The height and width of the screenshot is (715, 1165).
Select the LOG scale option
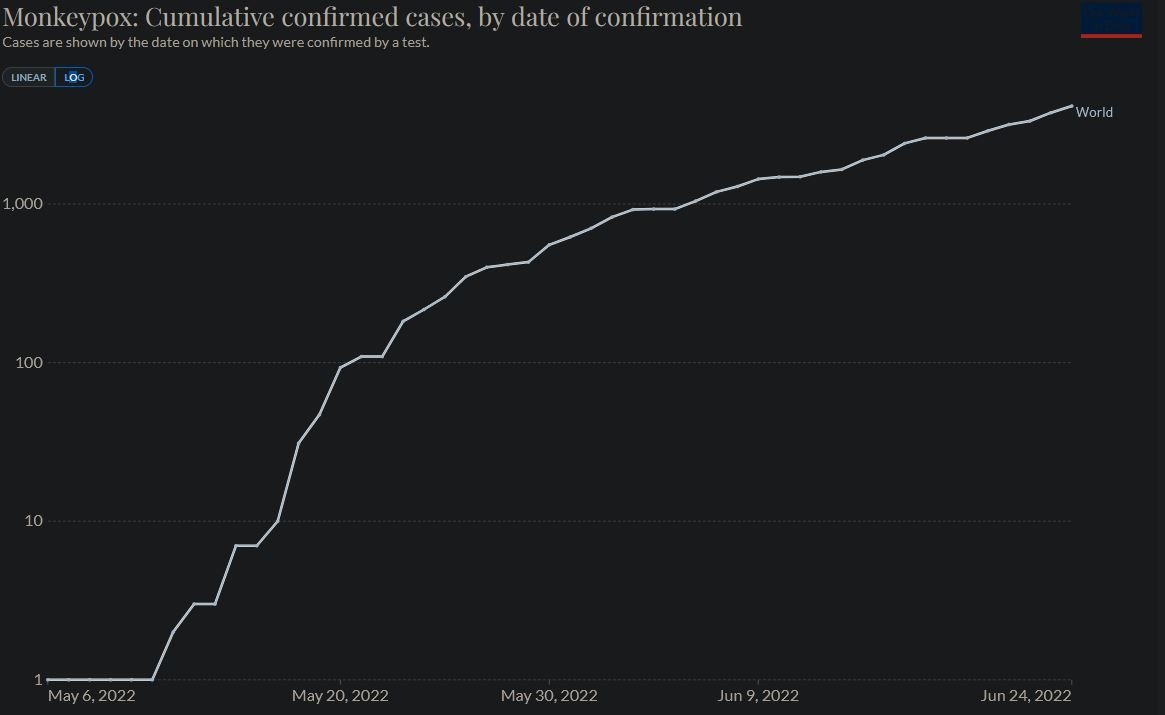click(74, 78)
